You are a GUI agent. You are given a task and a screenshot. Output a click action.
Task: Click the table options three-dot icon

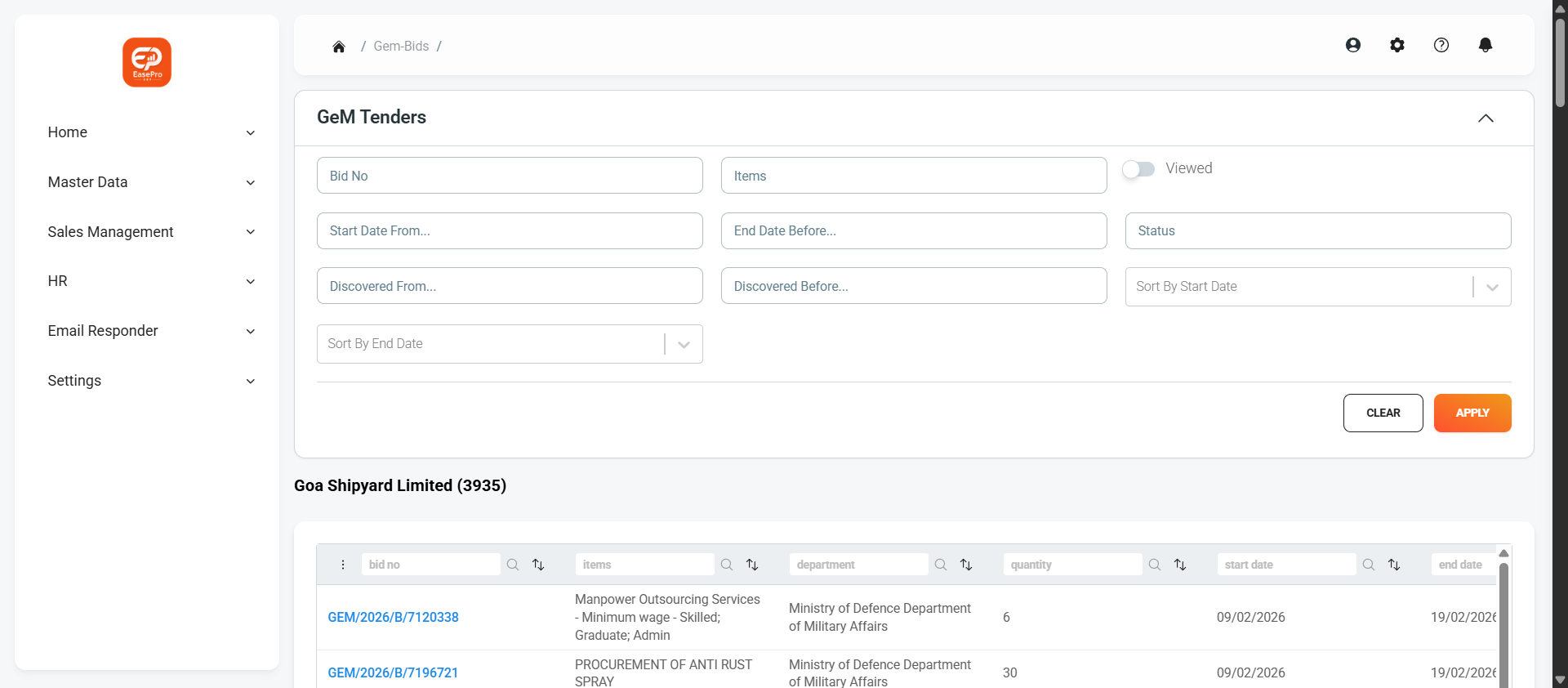[x=343, y=565]
